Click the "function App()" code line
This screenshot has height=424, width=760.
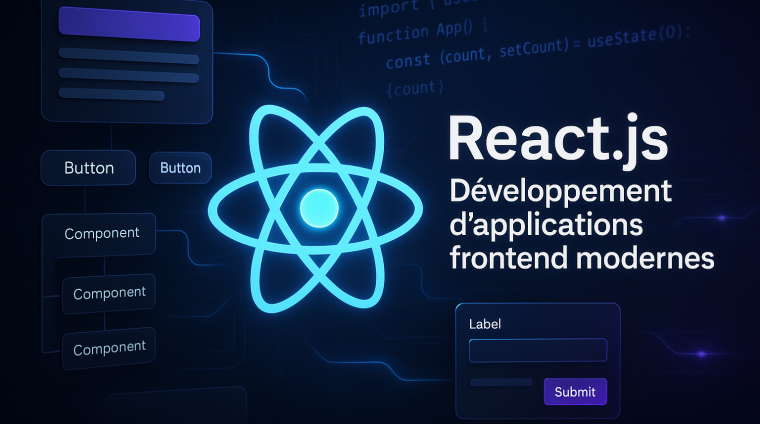[423, 31]
